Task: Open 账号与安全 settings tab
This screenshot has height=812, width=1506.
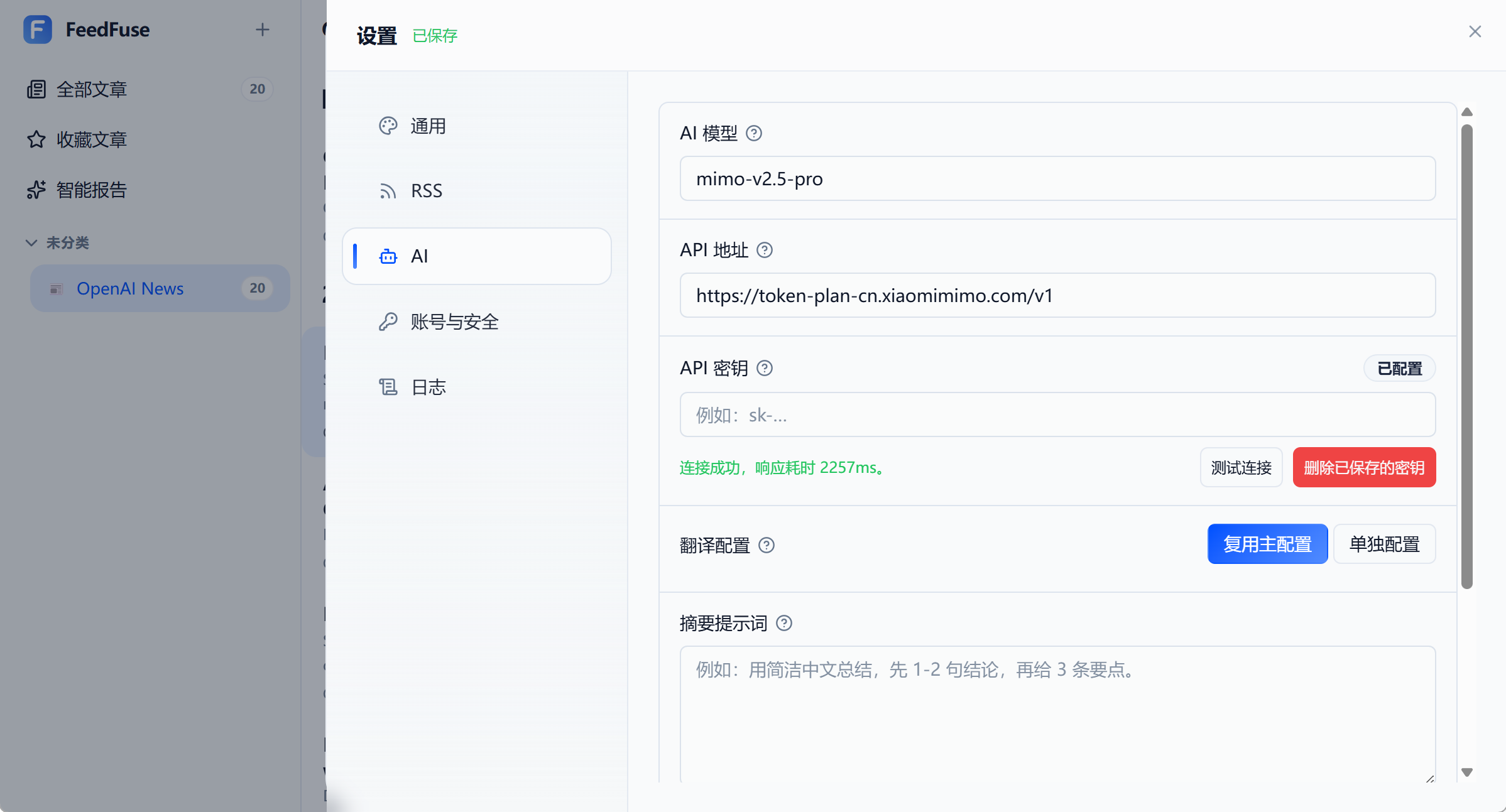Action: click(477, 322)
